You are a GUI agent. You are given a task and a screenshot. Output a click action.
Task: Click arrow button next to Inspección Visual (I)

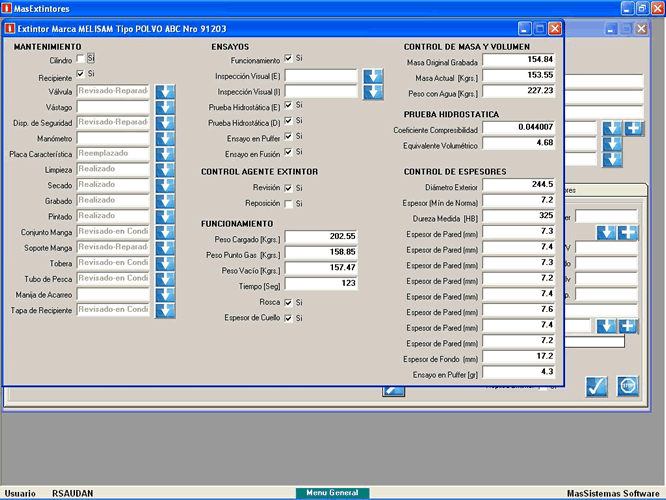373,92
